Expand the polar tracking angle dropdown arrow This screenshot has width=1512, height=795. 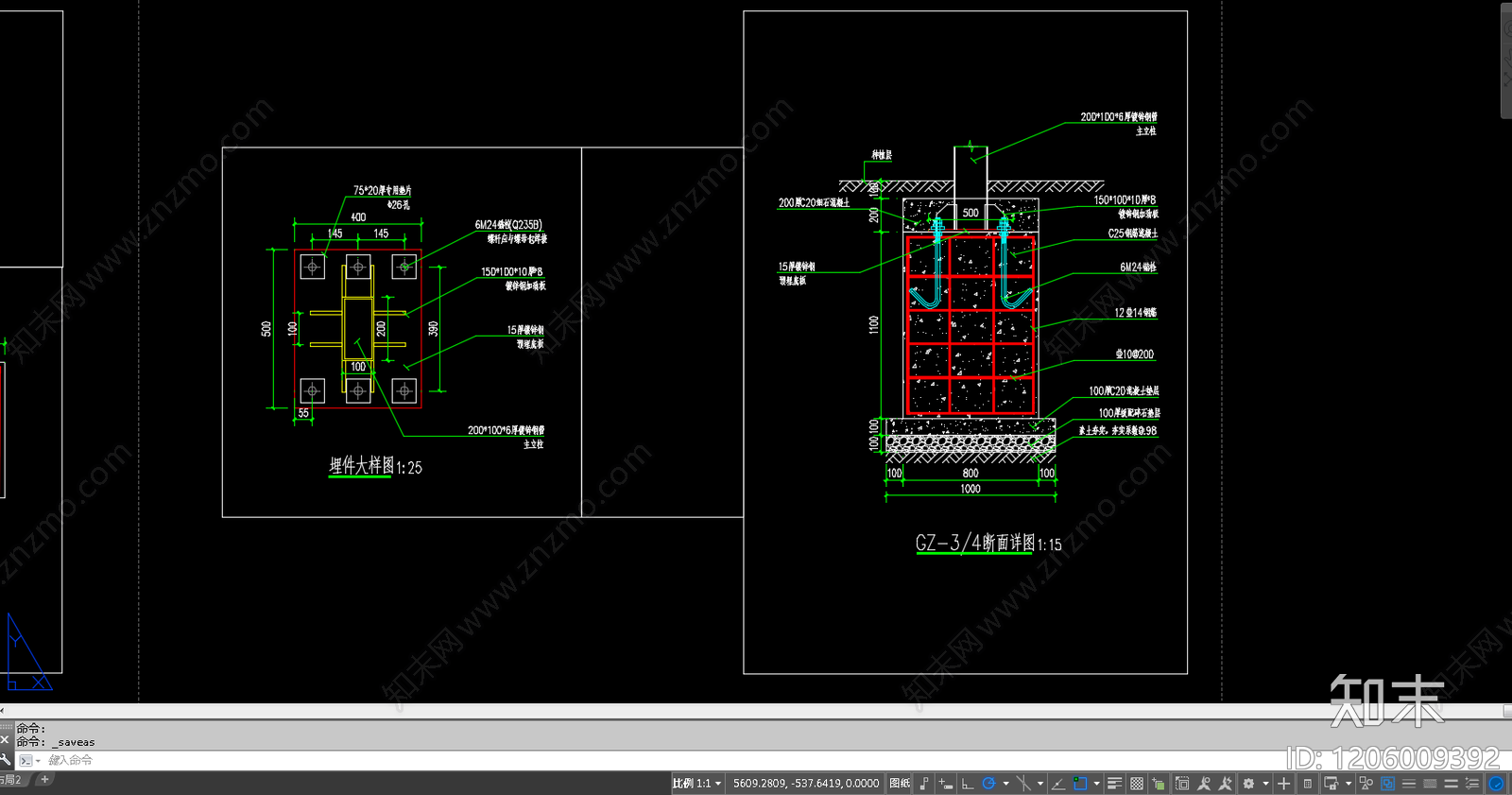(x=1005, y=784)
